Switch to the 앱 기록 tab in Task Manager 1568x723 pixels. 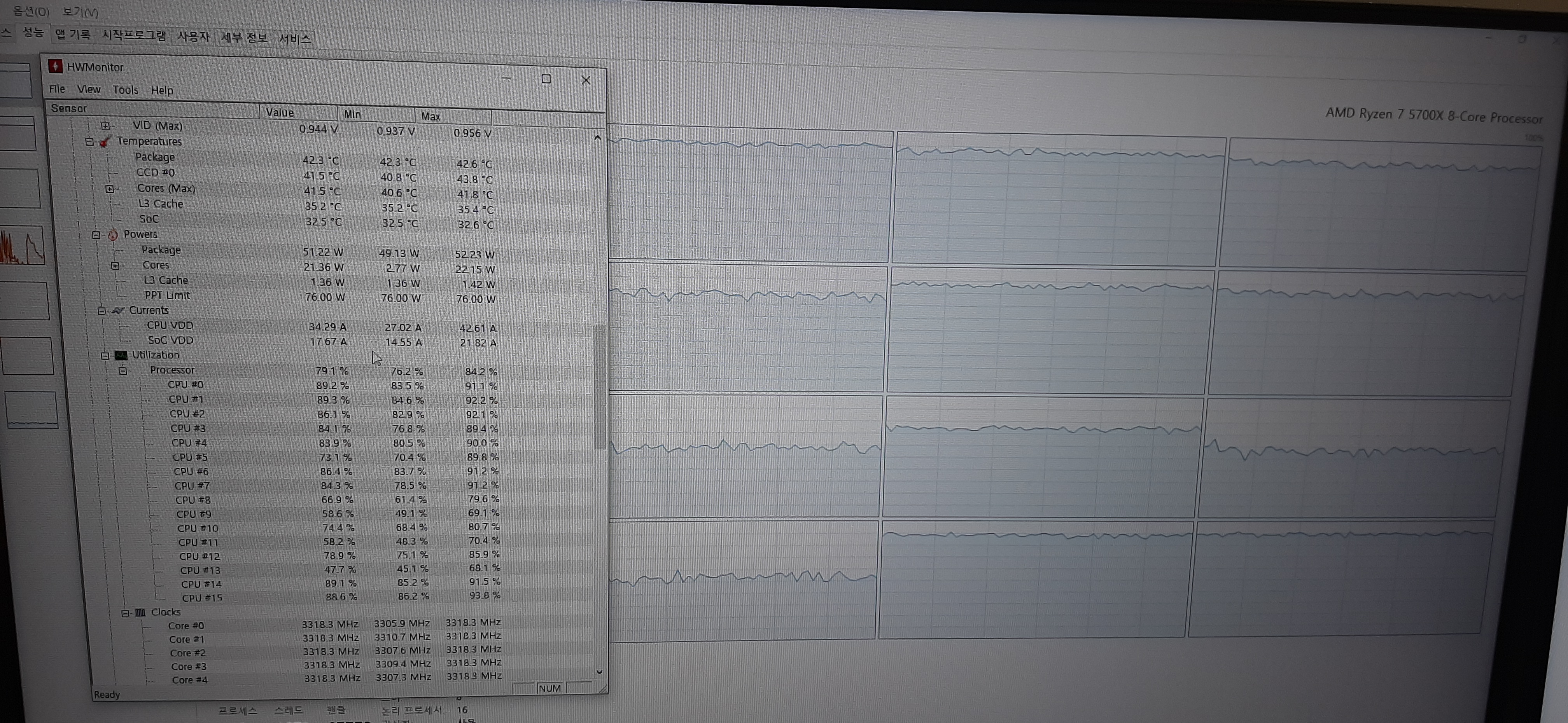tap(72, 34)
